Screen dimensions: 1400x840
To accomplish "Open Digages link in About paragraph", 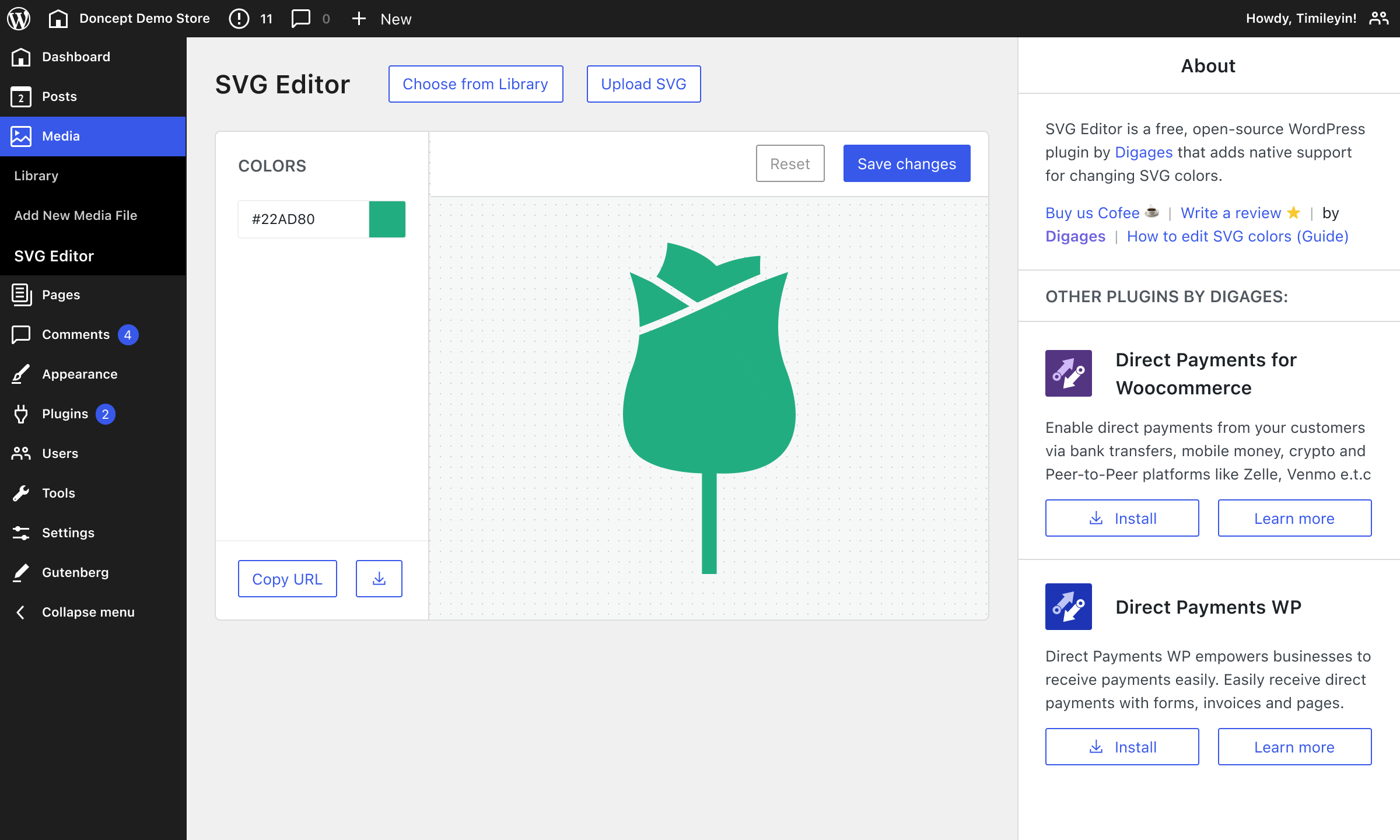I will click(1143, 152).
